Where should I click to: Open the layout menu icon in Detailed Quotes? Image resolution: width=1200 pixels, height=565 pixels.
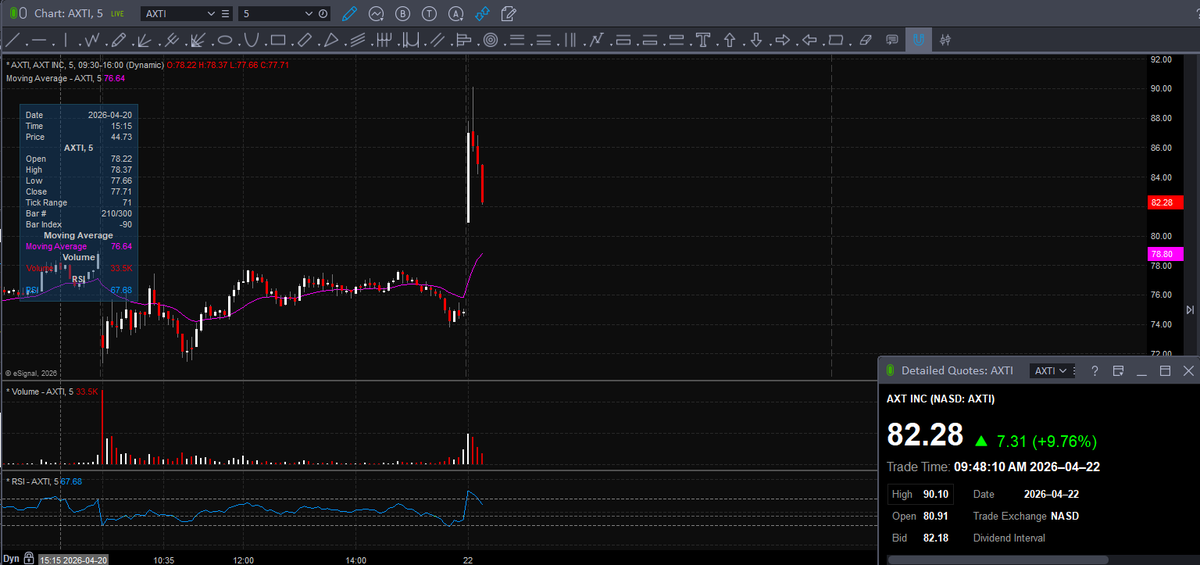click(x=1118, y=370)
